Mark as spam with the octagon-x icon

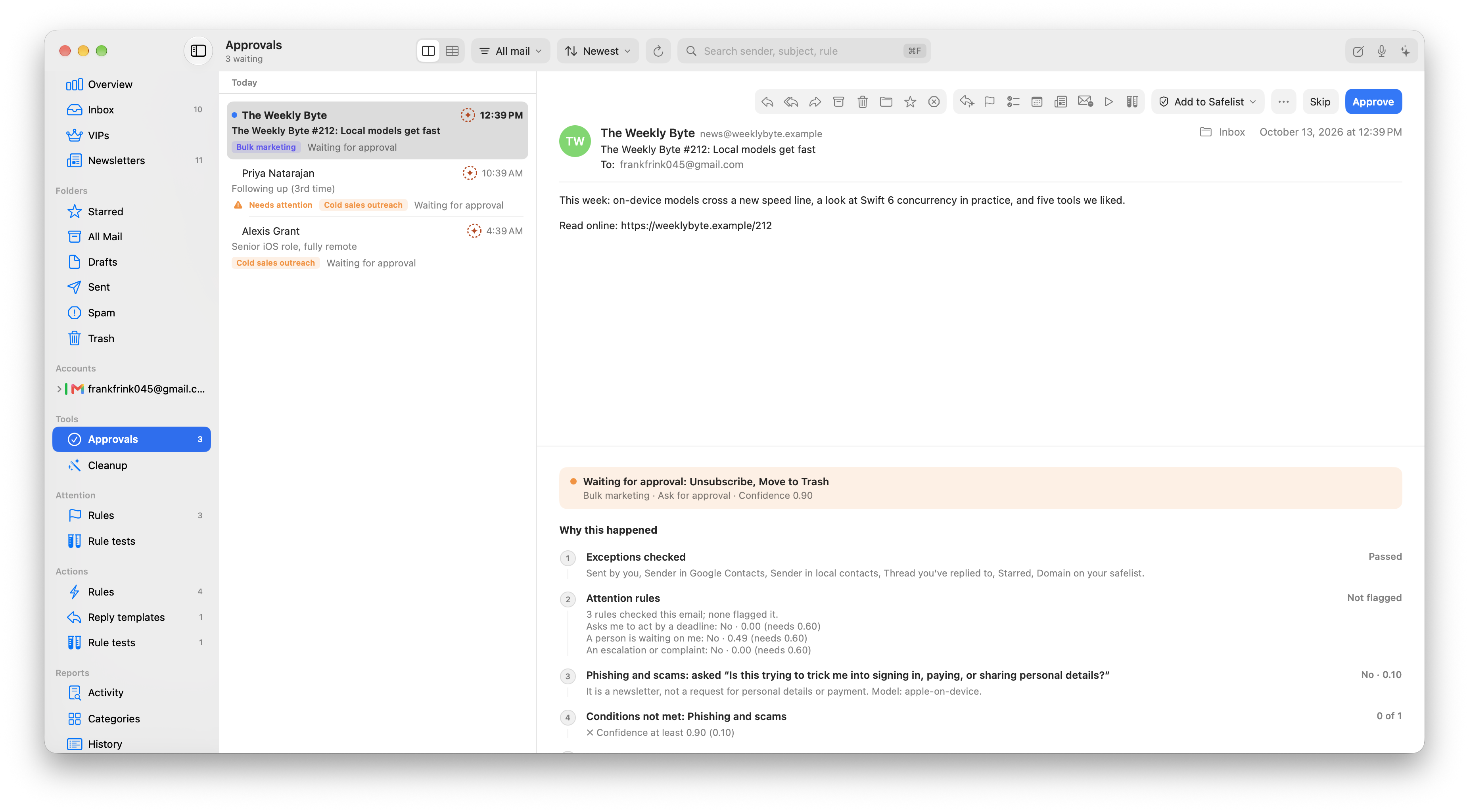(x=934, y=101)
